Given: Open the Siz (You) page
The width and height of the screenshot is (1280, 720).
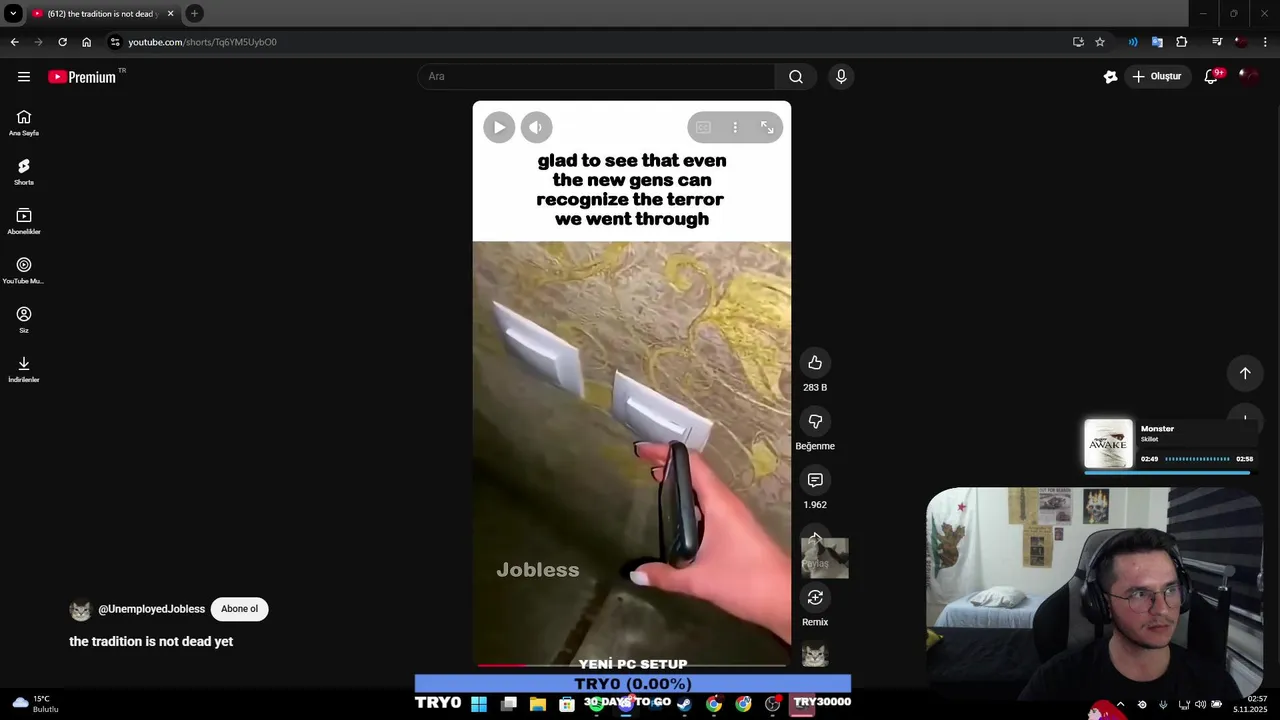Looking at the screenshot, I should click(24, 320).
